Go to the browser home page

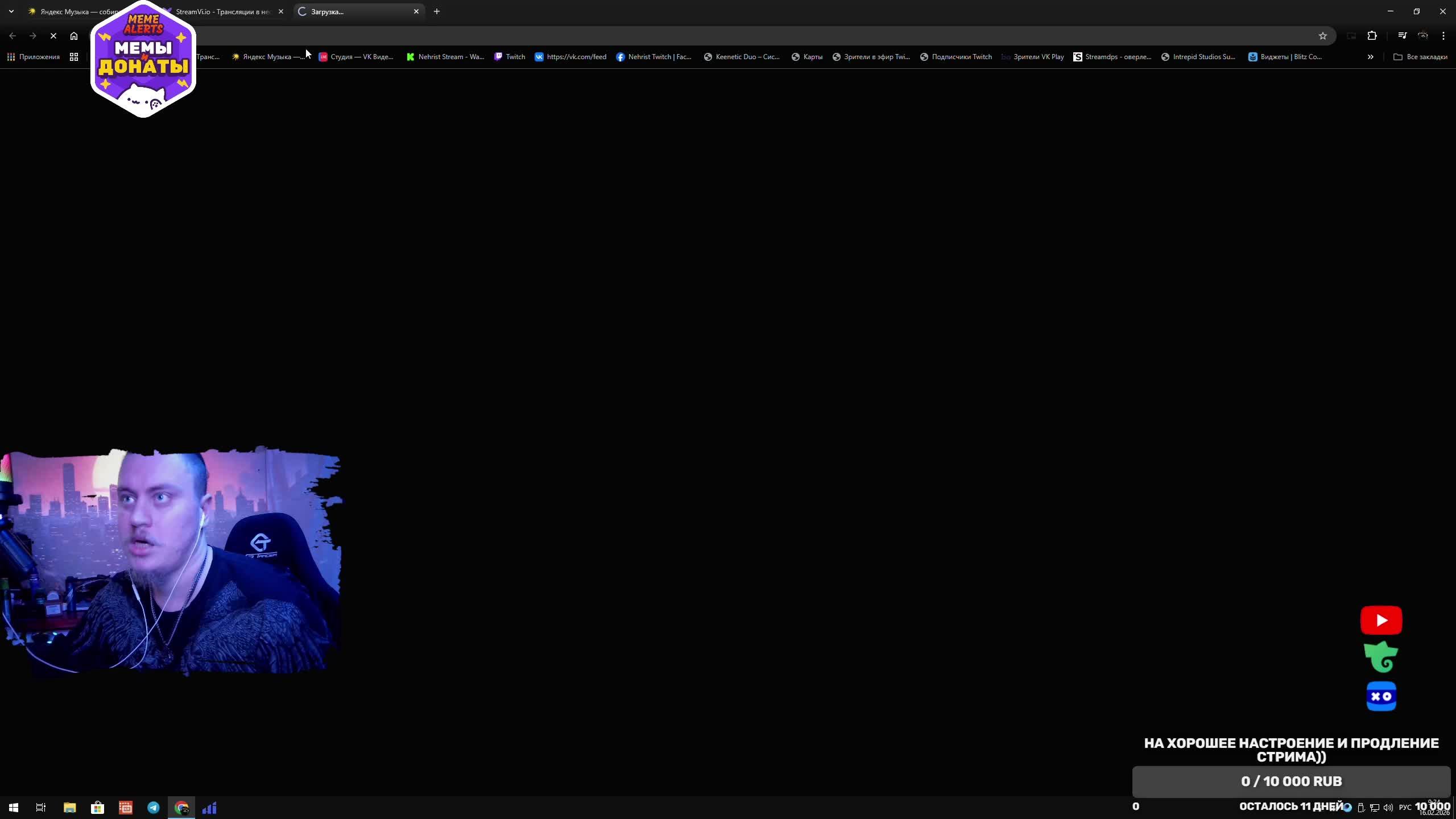[x=74, y=36]
